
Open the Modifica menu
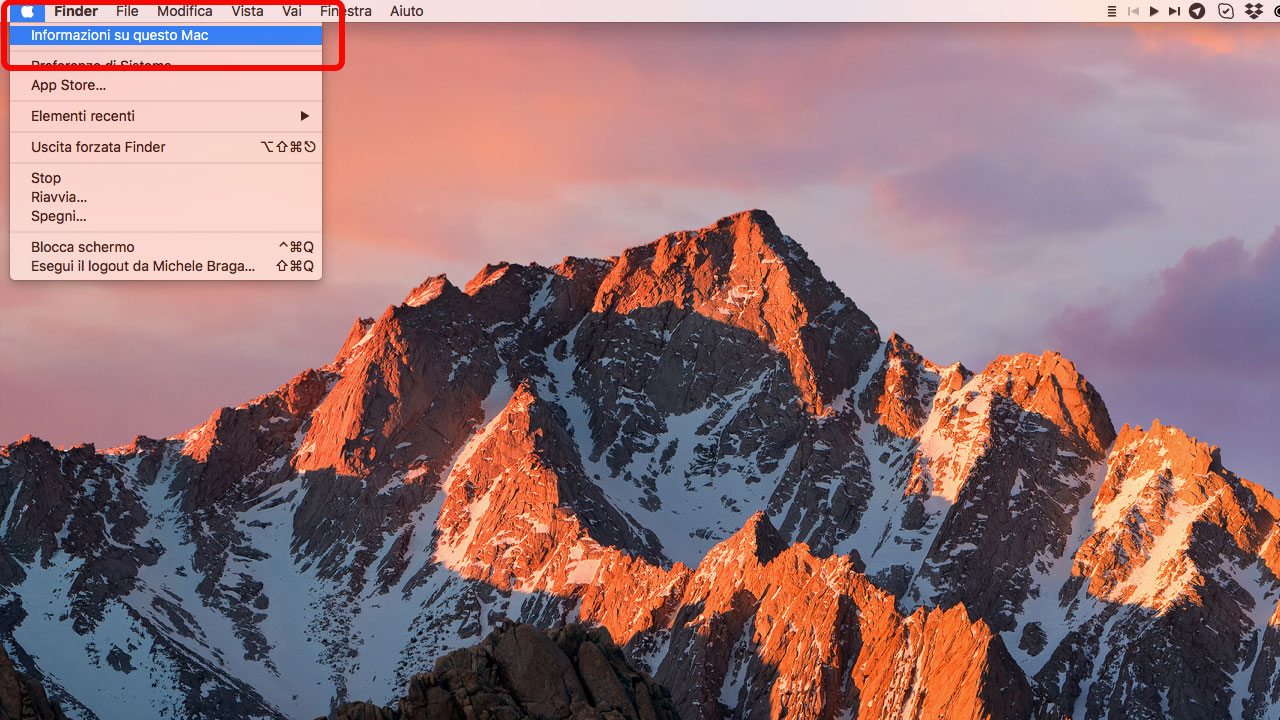point(185,11)
